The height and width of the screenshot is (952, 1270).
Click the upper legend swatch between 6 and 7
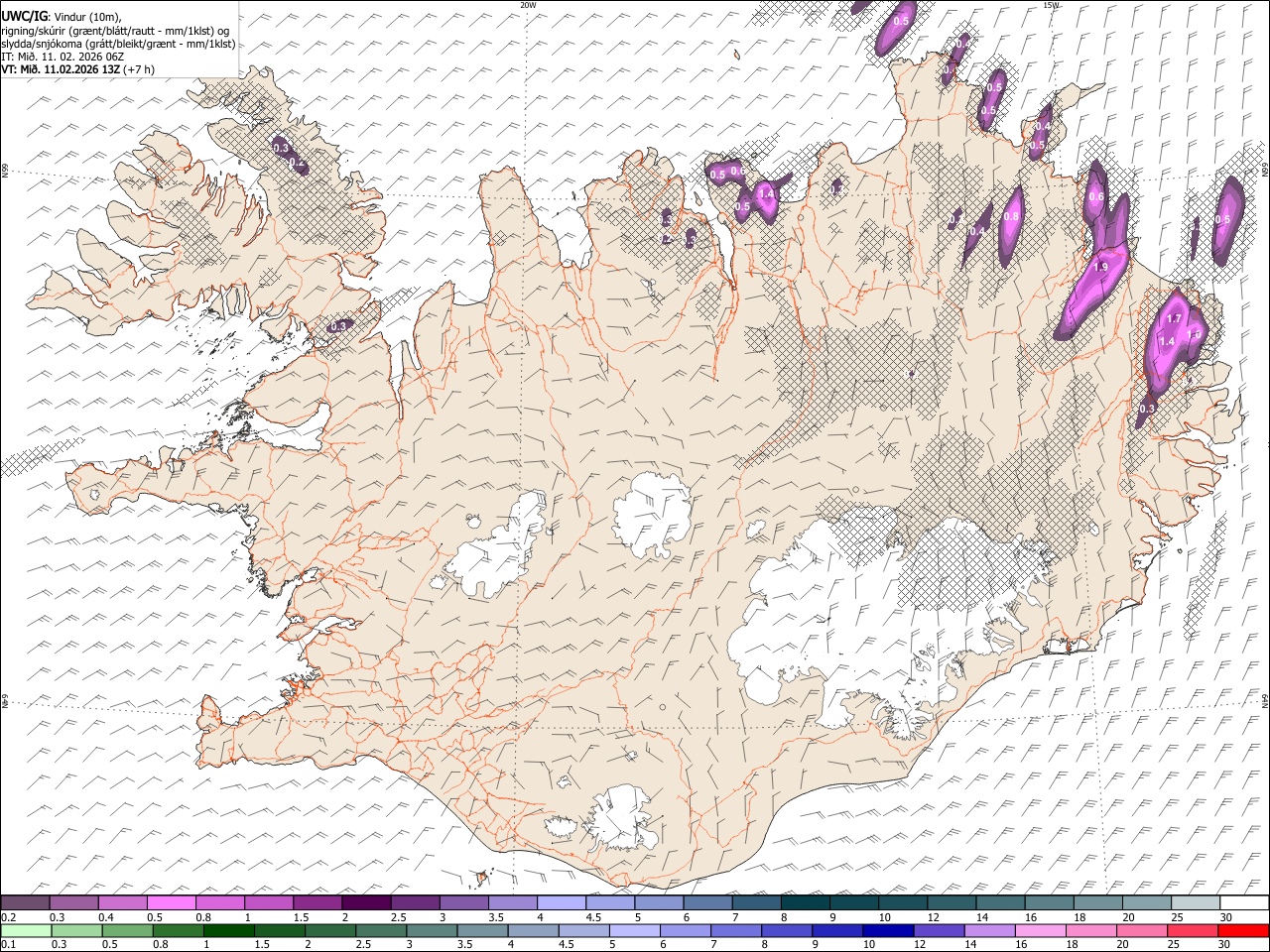(706, 903)
